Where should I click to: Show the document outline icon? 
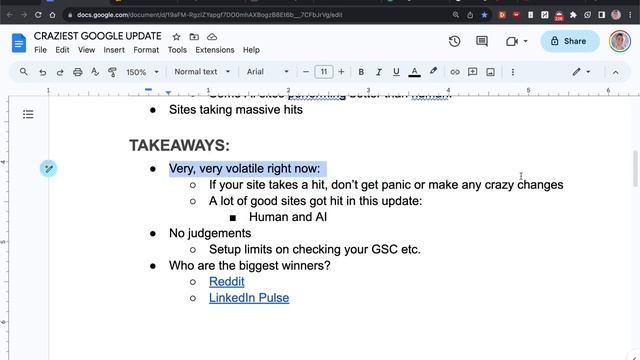[x=28, y=114]
